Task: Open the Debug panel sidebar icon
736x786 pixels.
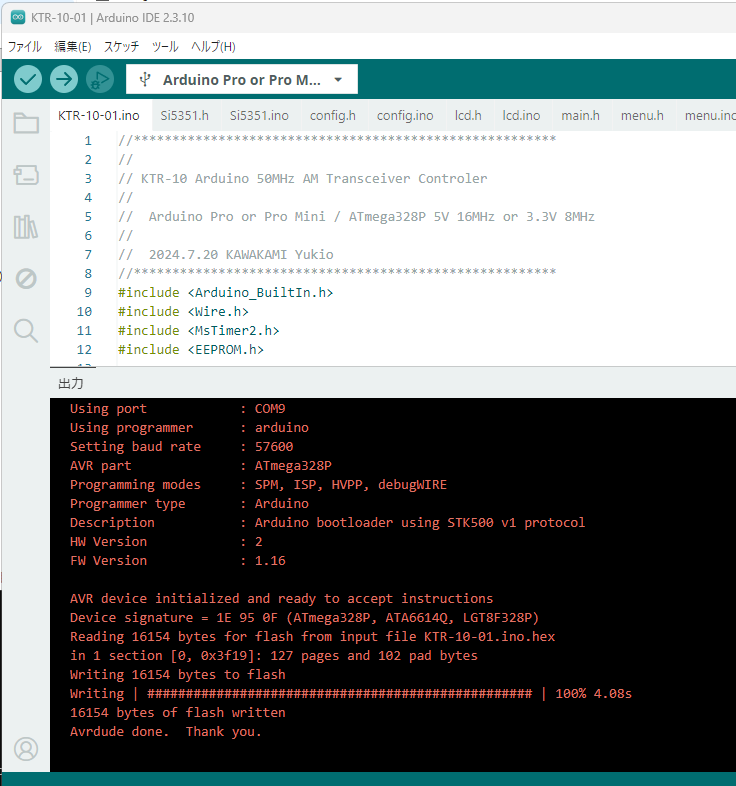Action: click(x=26, y=278)
